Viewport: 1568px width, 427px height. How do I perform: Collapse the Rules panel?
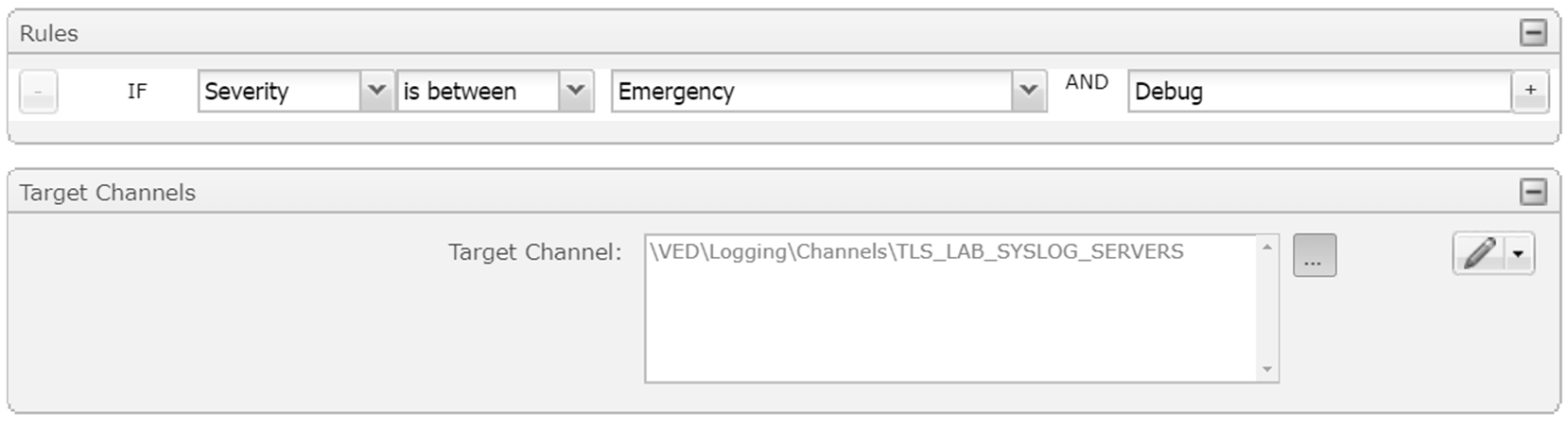pyautogui.click(x=1533, y=33)
